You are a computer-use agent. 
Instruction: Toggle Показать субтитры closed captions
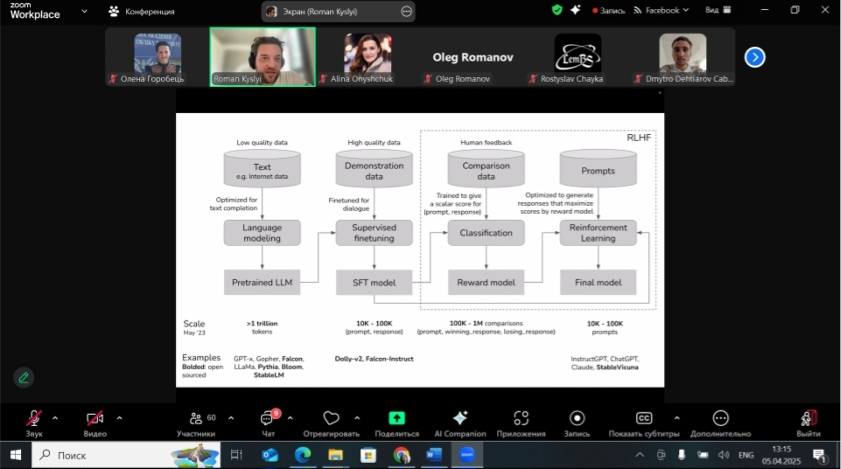point(645,419)
